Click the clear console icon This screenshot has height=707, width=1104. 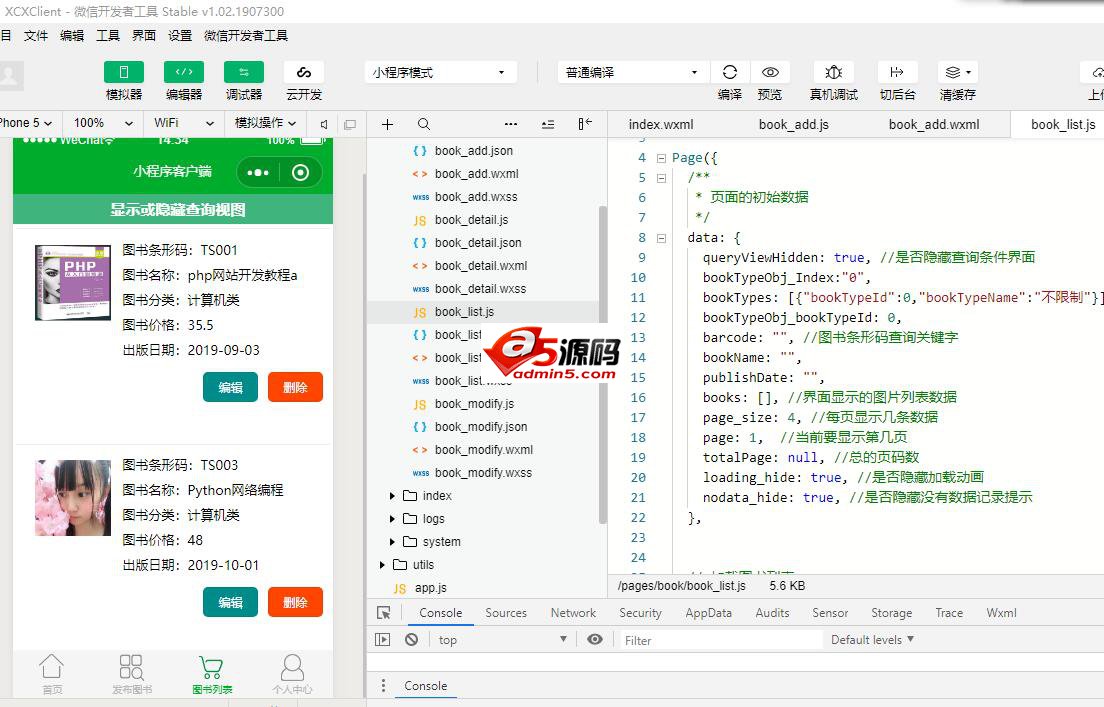411,640
